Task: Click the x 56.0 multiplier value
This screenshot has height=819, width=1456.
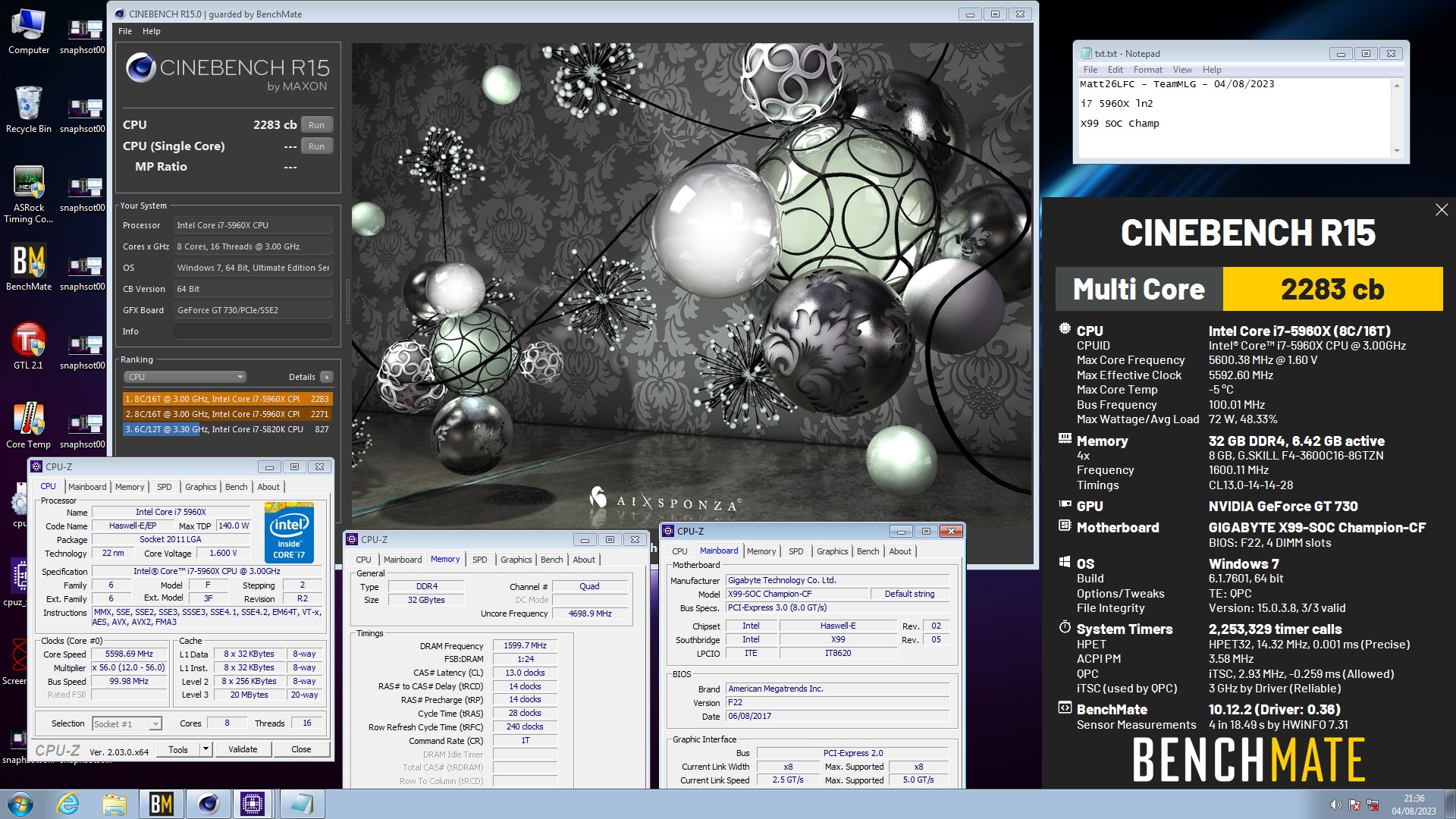Action: click(129, 668)
